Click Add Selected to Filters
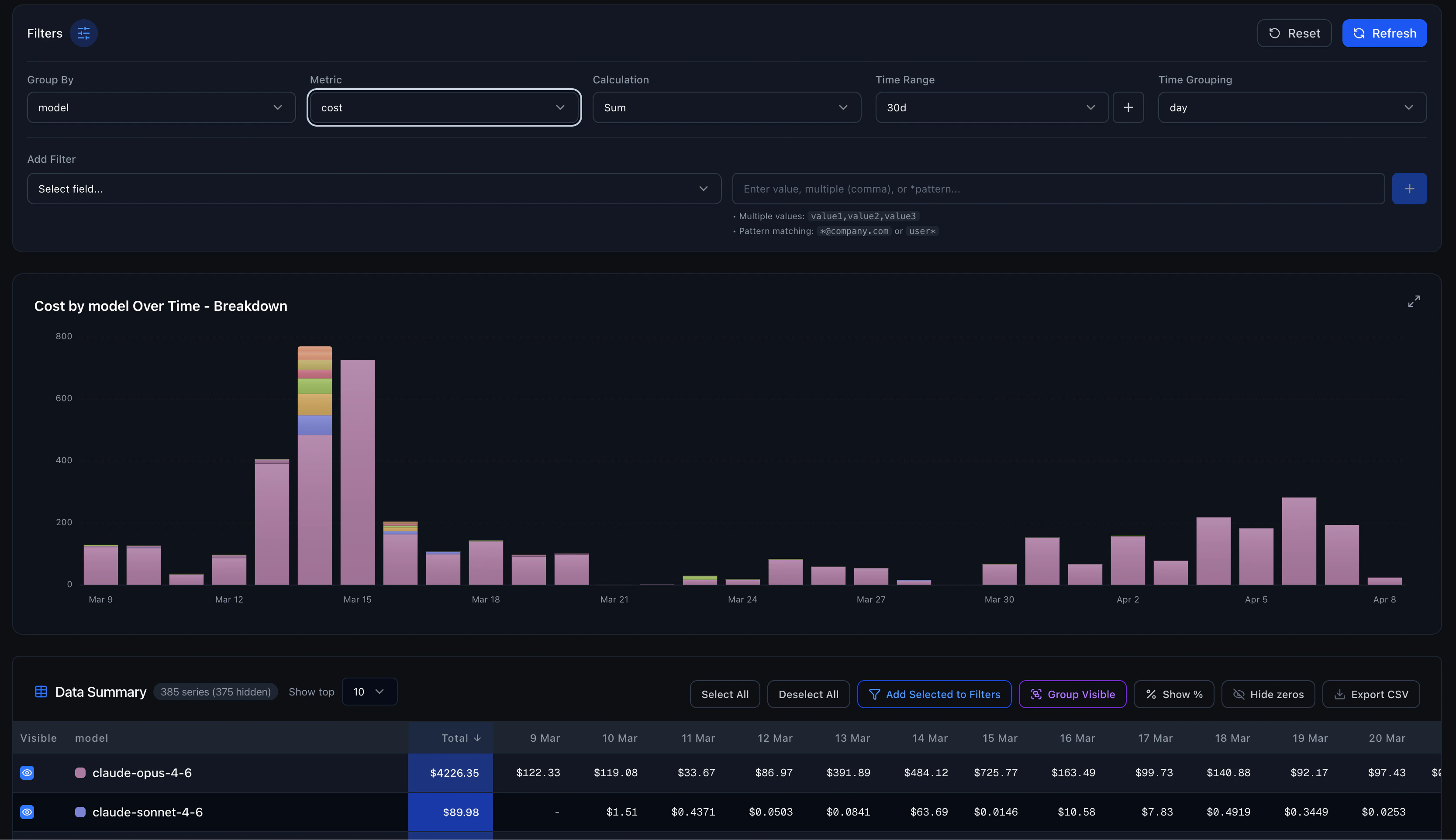The width and height of the screenshot is (1456, 840). click(934, 694)
